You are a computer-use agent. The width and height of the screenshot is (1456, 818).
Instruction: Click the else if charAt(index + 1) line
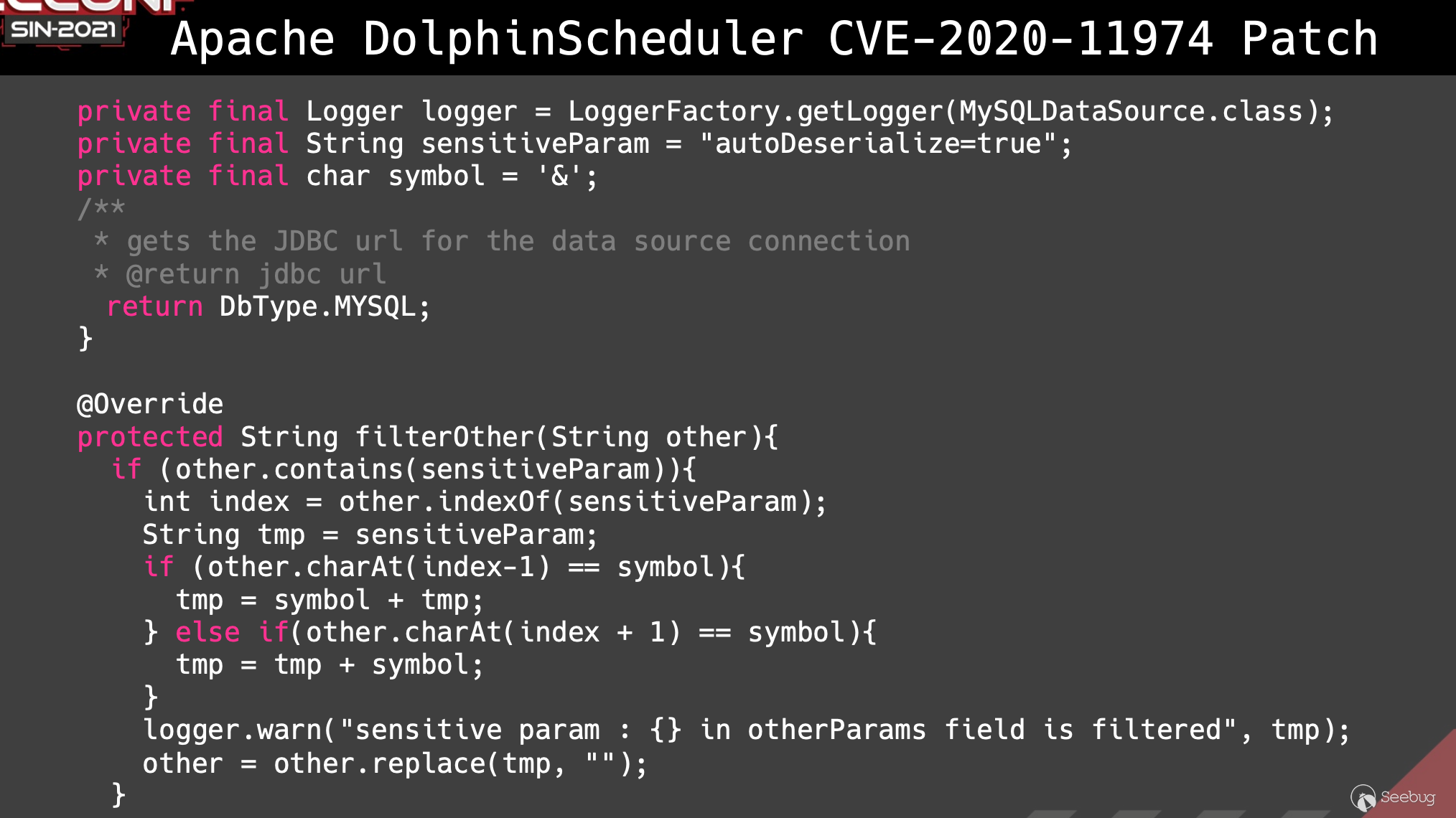click(510, 633)
